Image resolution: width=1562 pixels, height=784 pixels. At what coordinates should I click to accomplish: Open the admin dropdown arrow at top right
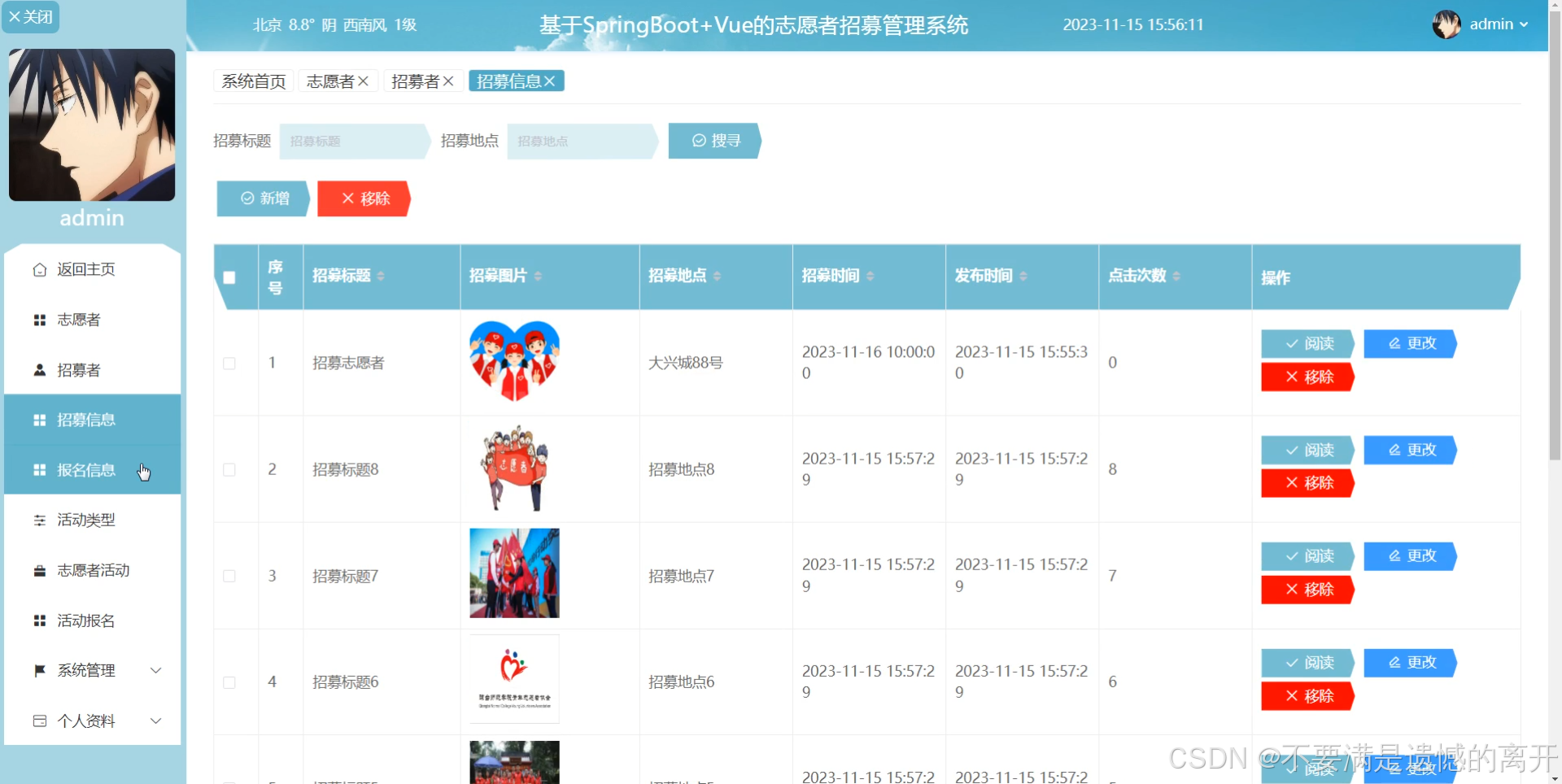pos(1524,24)
